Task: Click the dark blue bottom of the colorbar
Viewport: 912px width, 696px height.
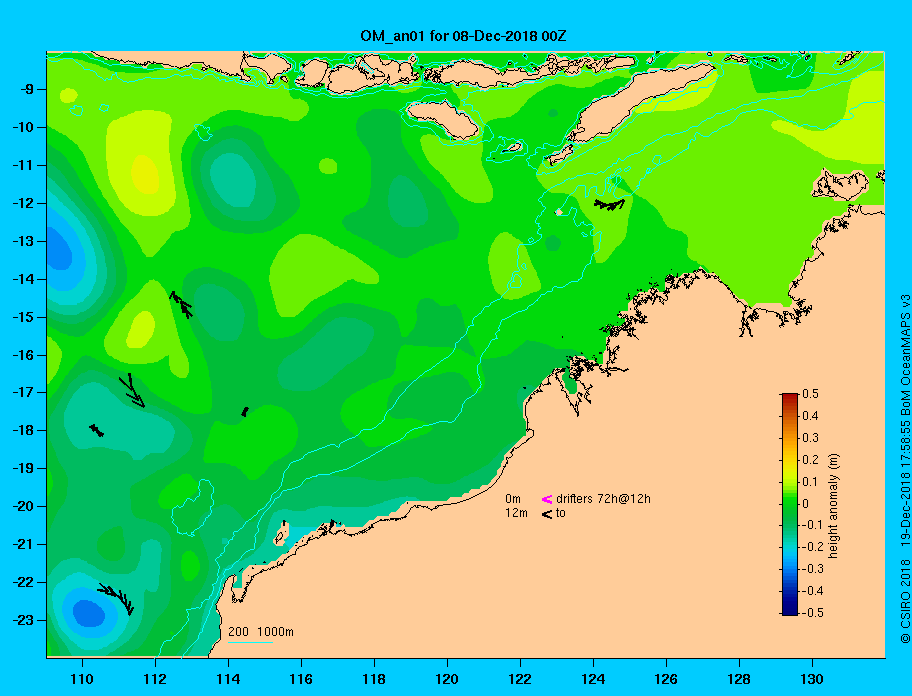Action: (x=790, y=610)
